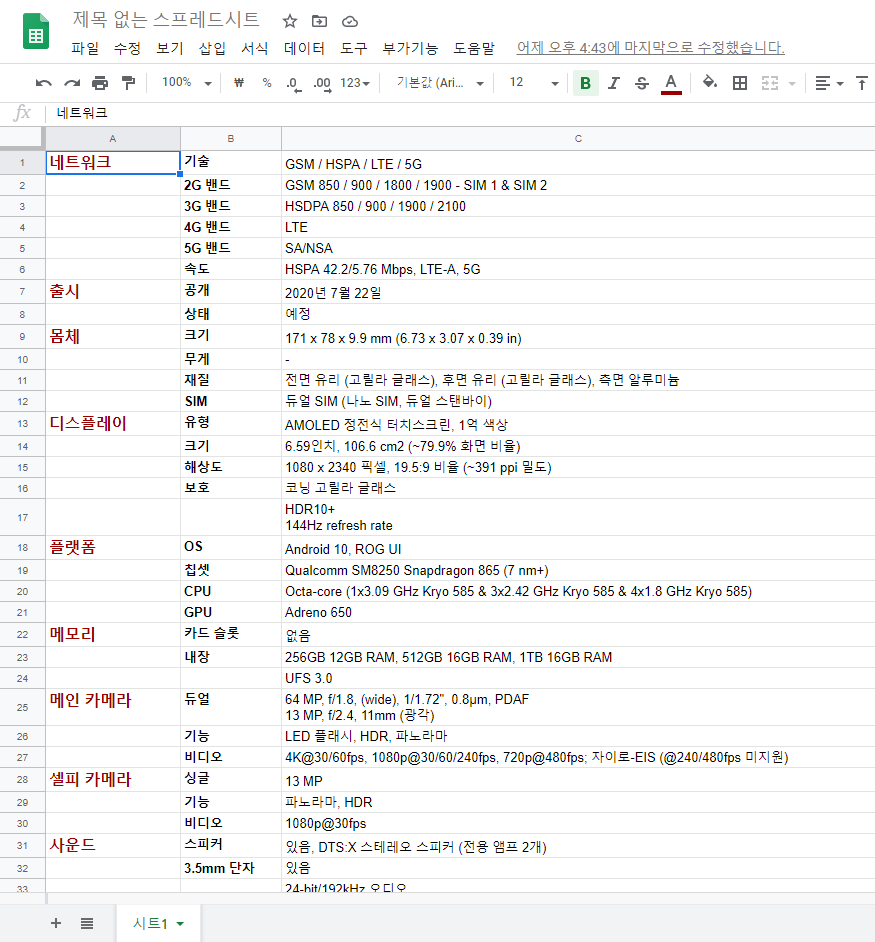The image size is (875, 942).
Task: Open the vertical align option
Action: pos(862,83)
